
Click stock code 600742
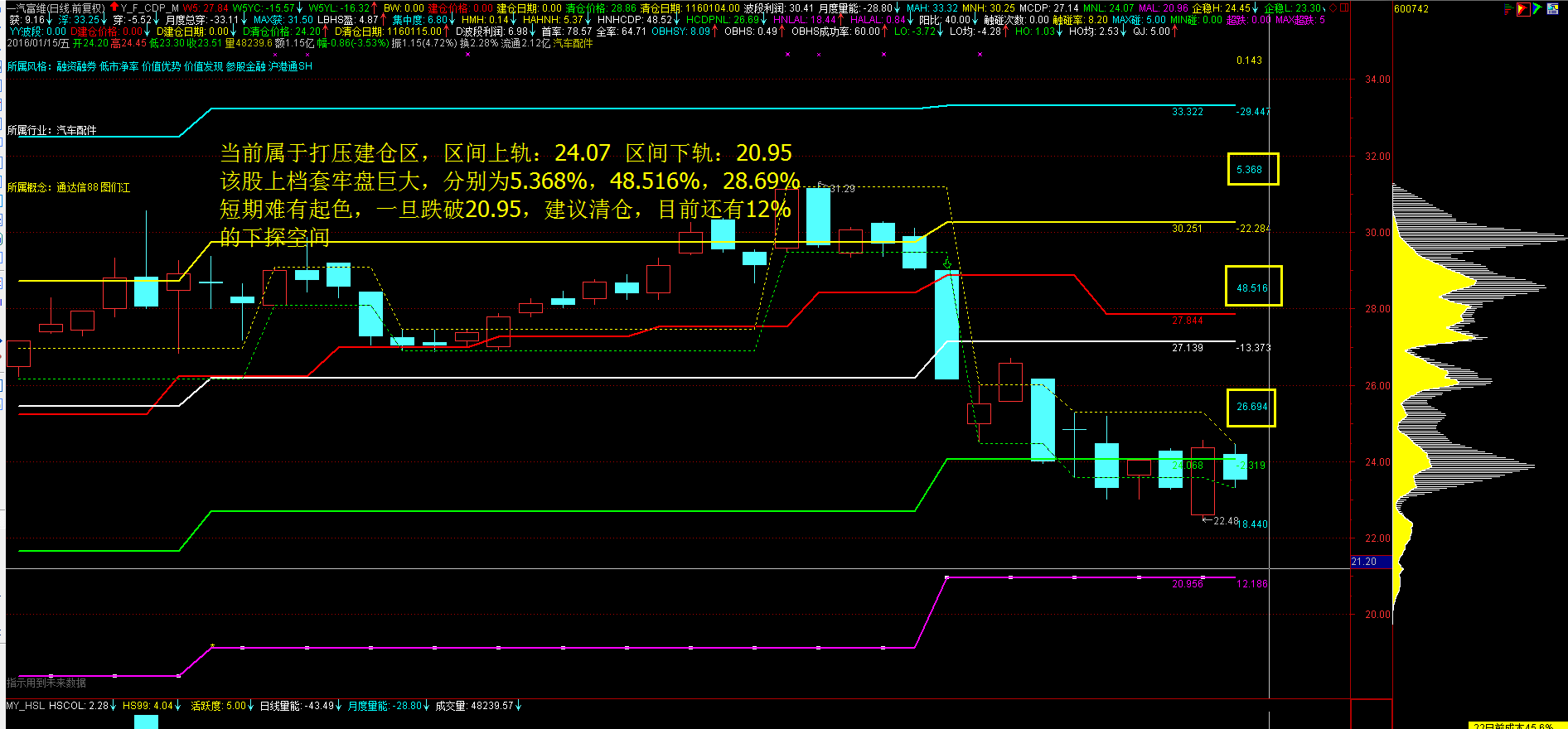pyautogui.click(x=1411, y=9)
